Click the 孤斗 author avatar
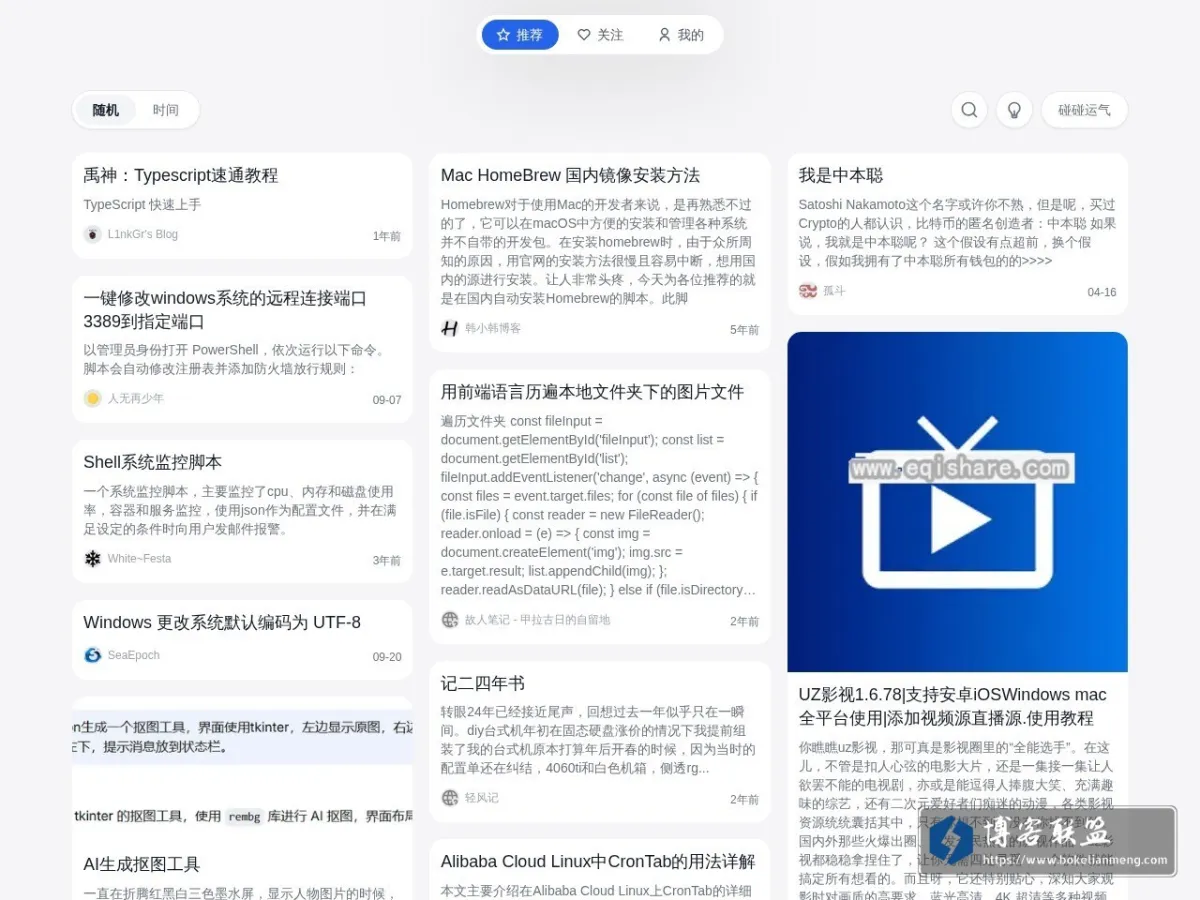This screenshot has width=1200, height=900. point(808,290)
